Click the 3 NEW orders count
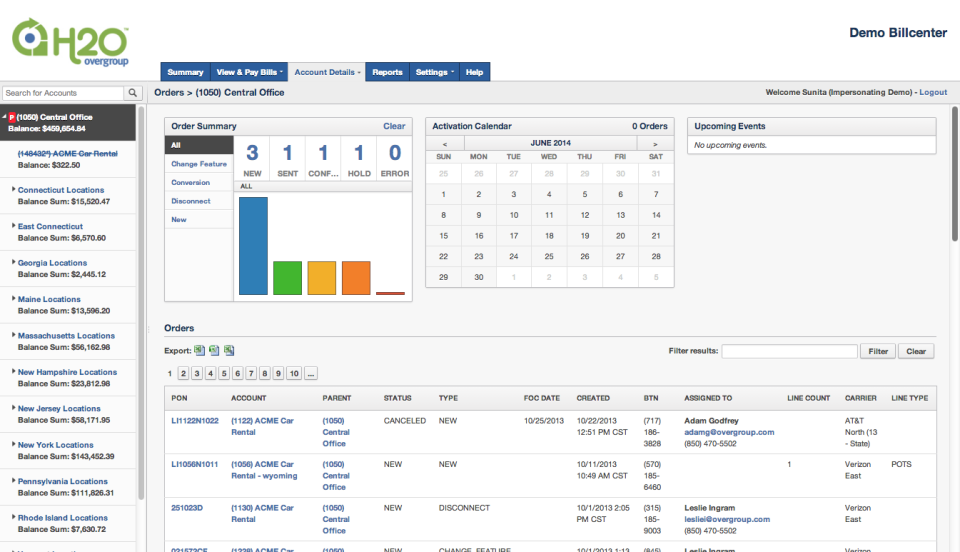960x552 pixels. pos(252,159)
